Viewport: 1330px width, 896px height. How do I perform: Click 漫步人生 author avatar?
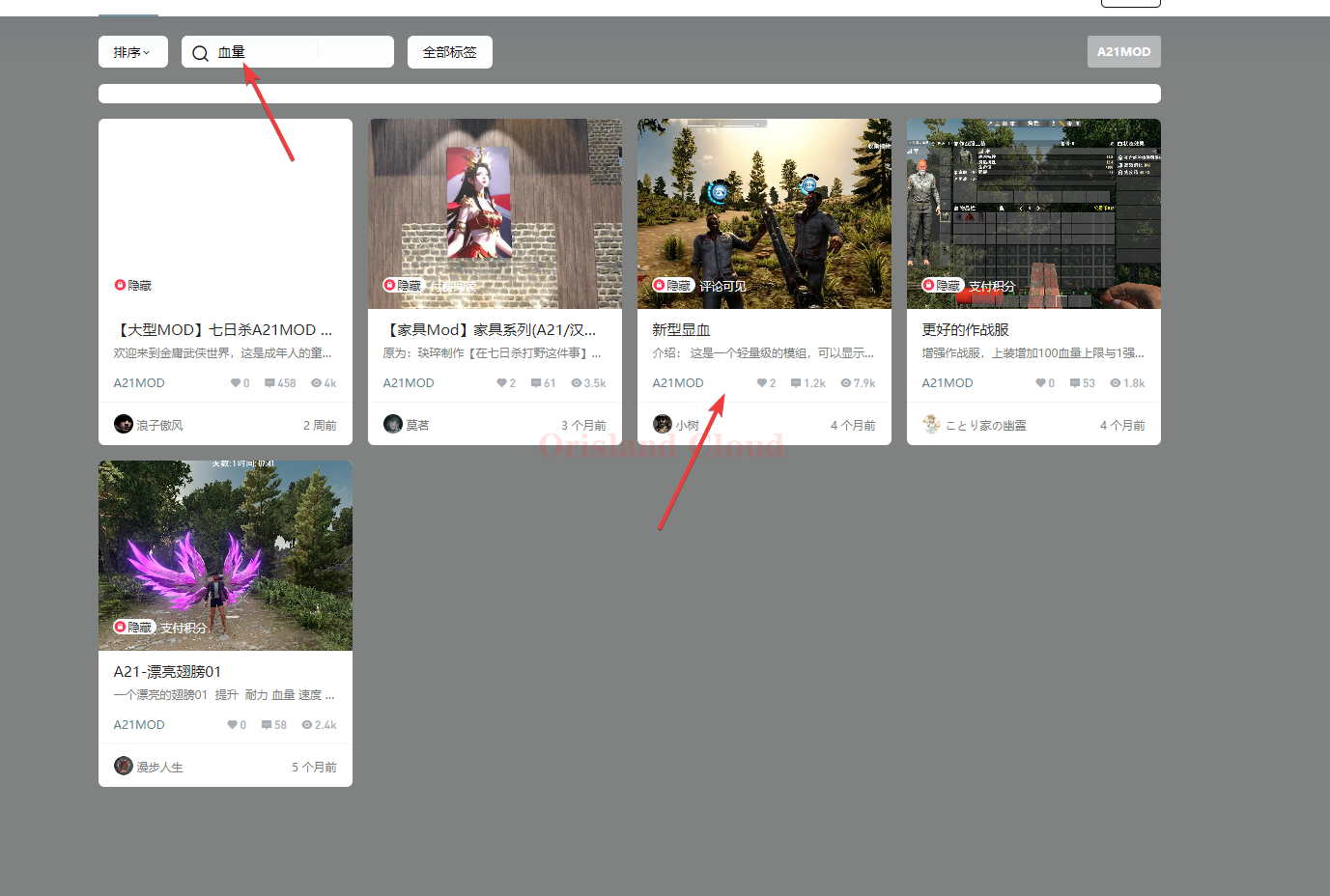[124, 766]
